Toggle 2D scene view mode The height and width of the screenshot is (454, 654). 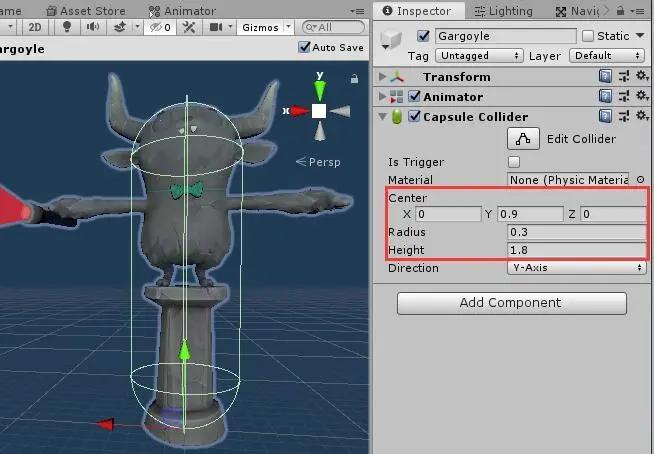35,28
